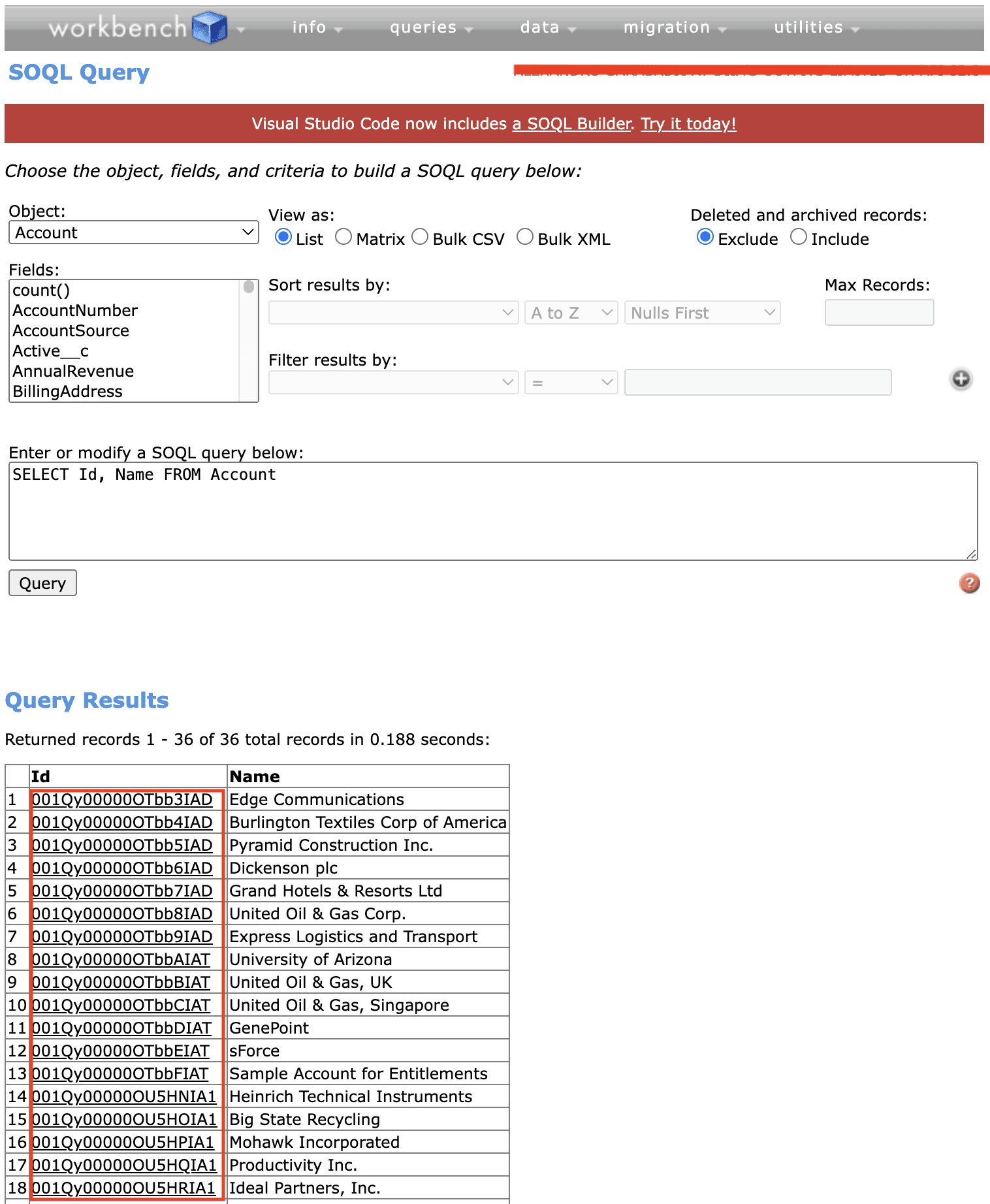Screen dimensions: 990x1204
Task: Open Id link for Mohawk Incorporated
Action: 123,1142
